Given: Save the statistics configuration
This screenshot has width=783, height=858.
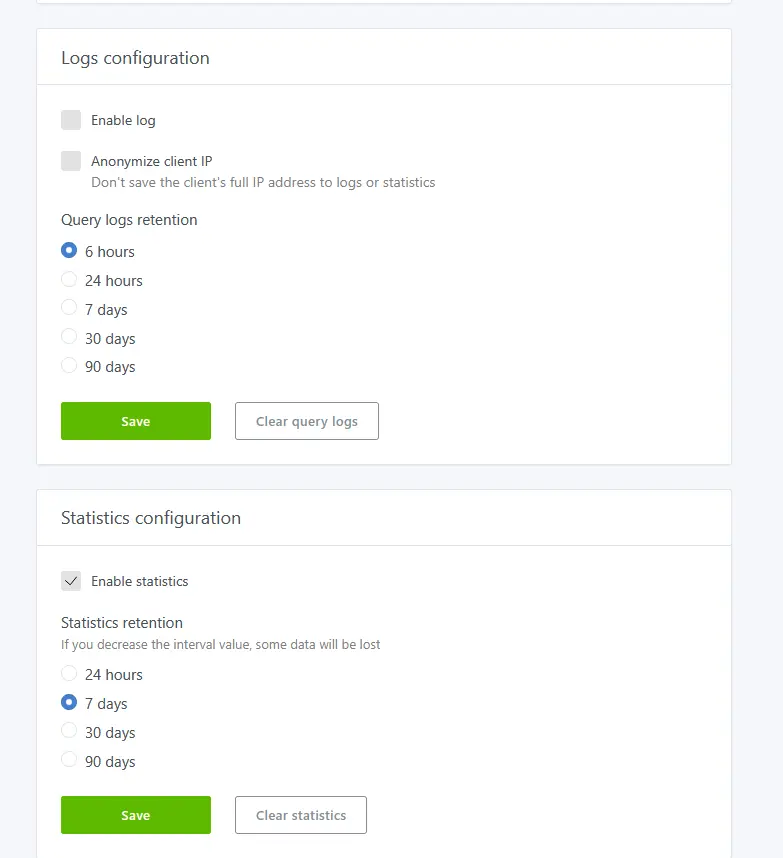Looking at the screenshot, I should 136,815.
